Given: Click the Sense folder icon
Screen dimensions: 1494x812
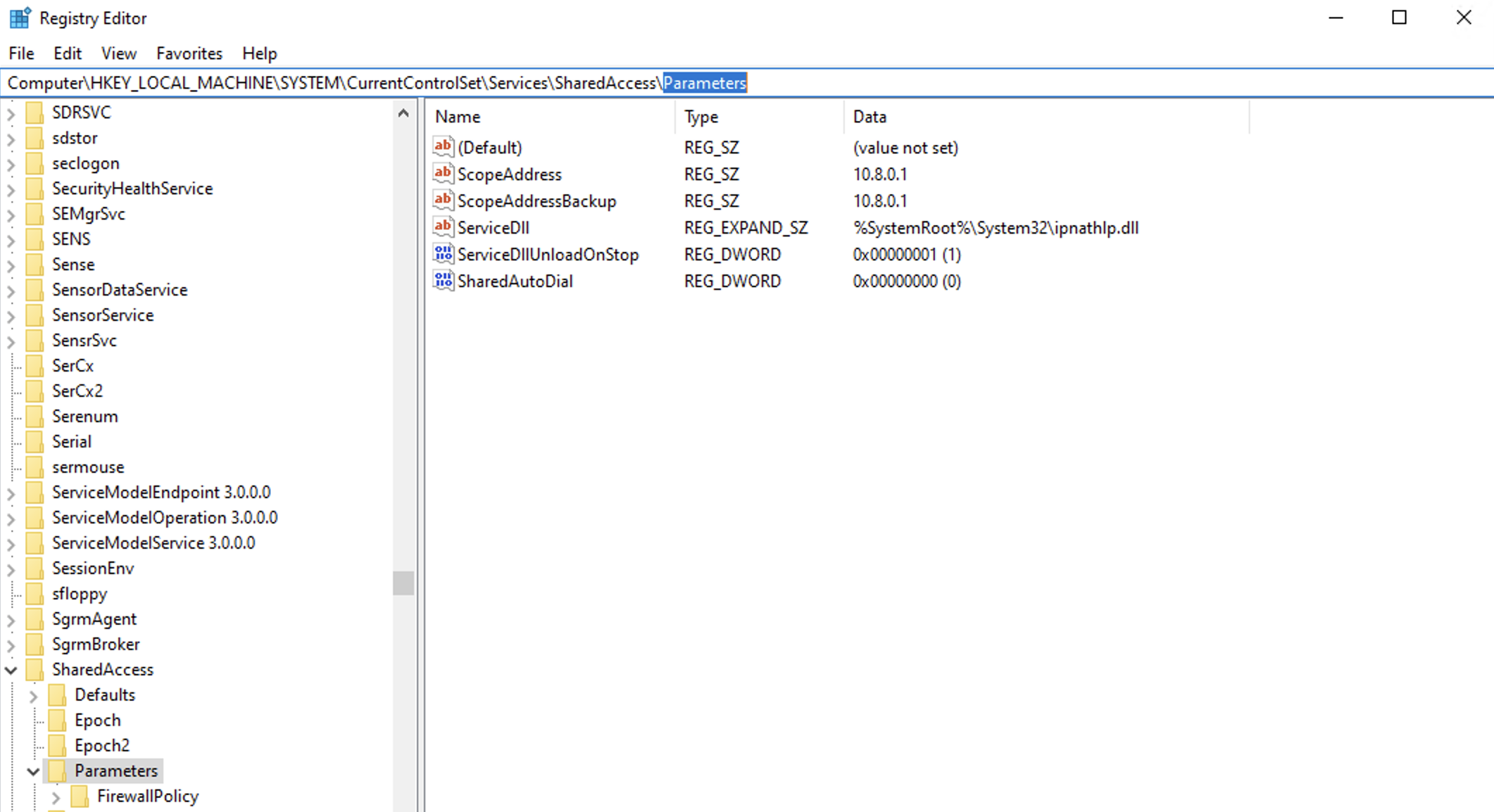Looking at the screenshot, I should [34, 265].
